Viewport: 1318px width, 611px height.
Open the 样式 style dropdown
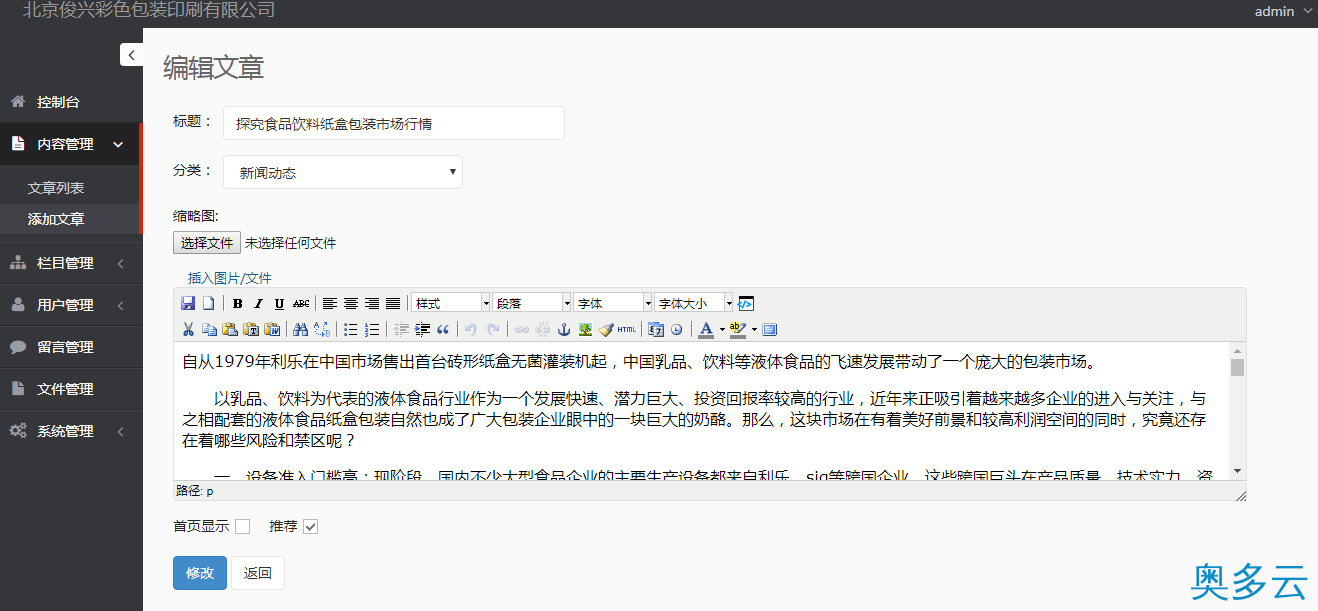451,303
